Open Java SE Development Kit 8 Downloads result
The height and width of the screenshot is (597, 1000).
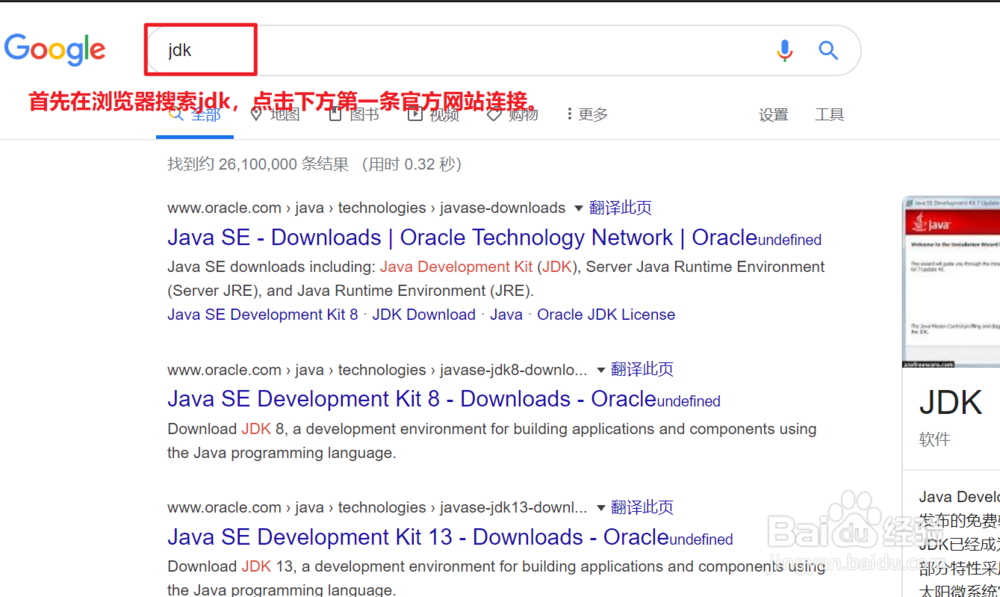click(411, 399)
